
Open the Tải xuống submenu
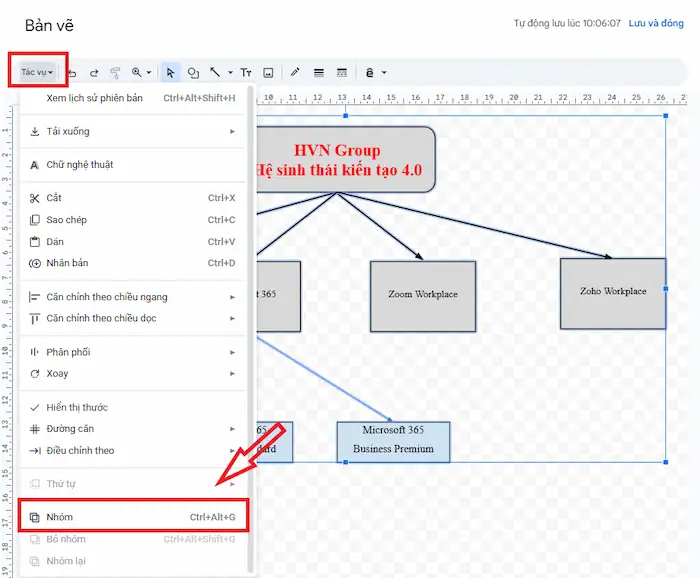pyautogui.click(x=132, y=131)
